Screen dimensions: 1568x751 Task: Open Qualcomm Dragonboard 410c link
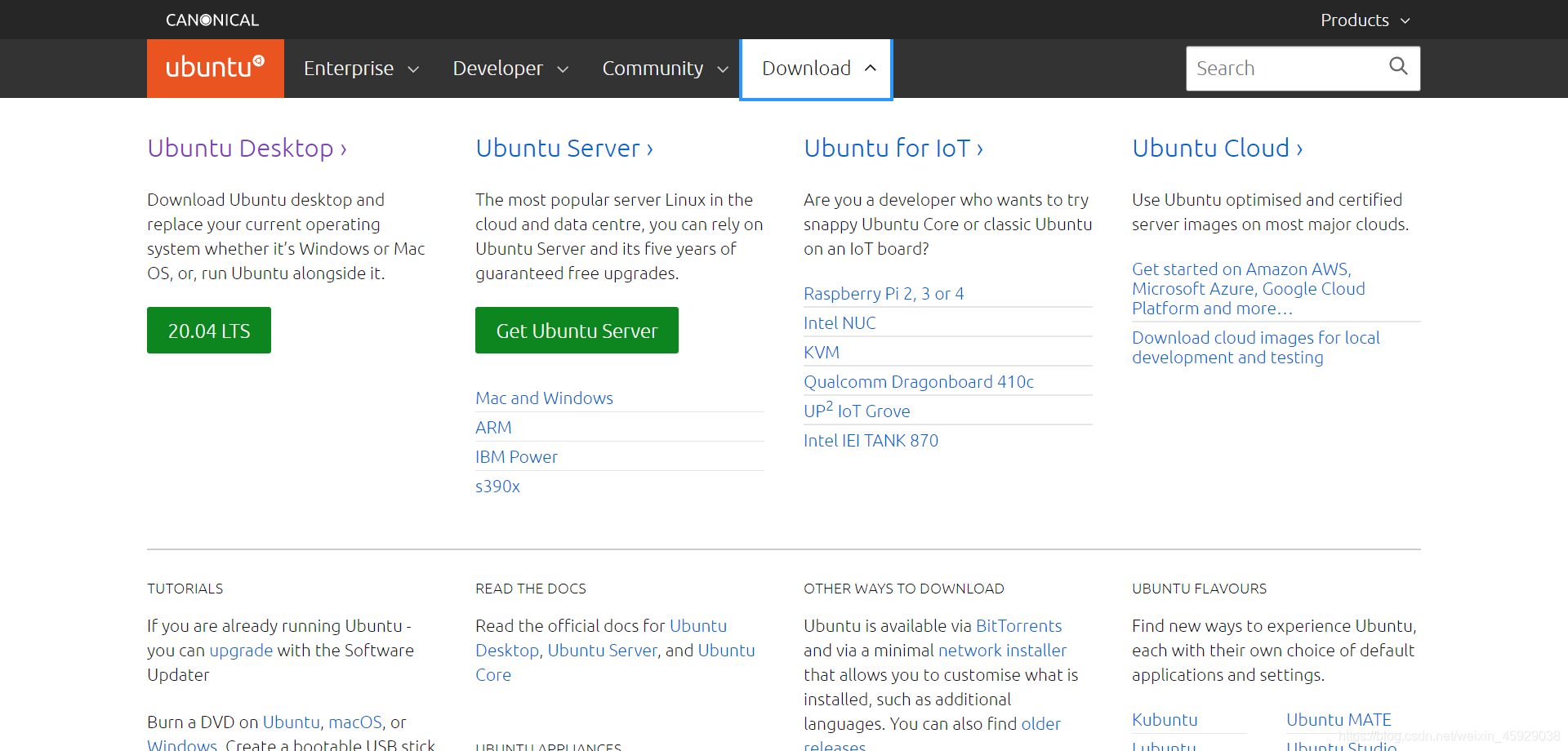click(x=919, y=382)
